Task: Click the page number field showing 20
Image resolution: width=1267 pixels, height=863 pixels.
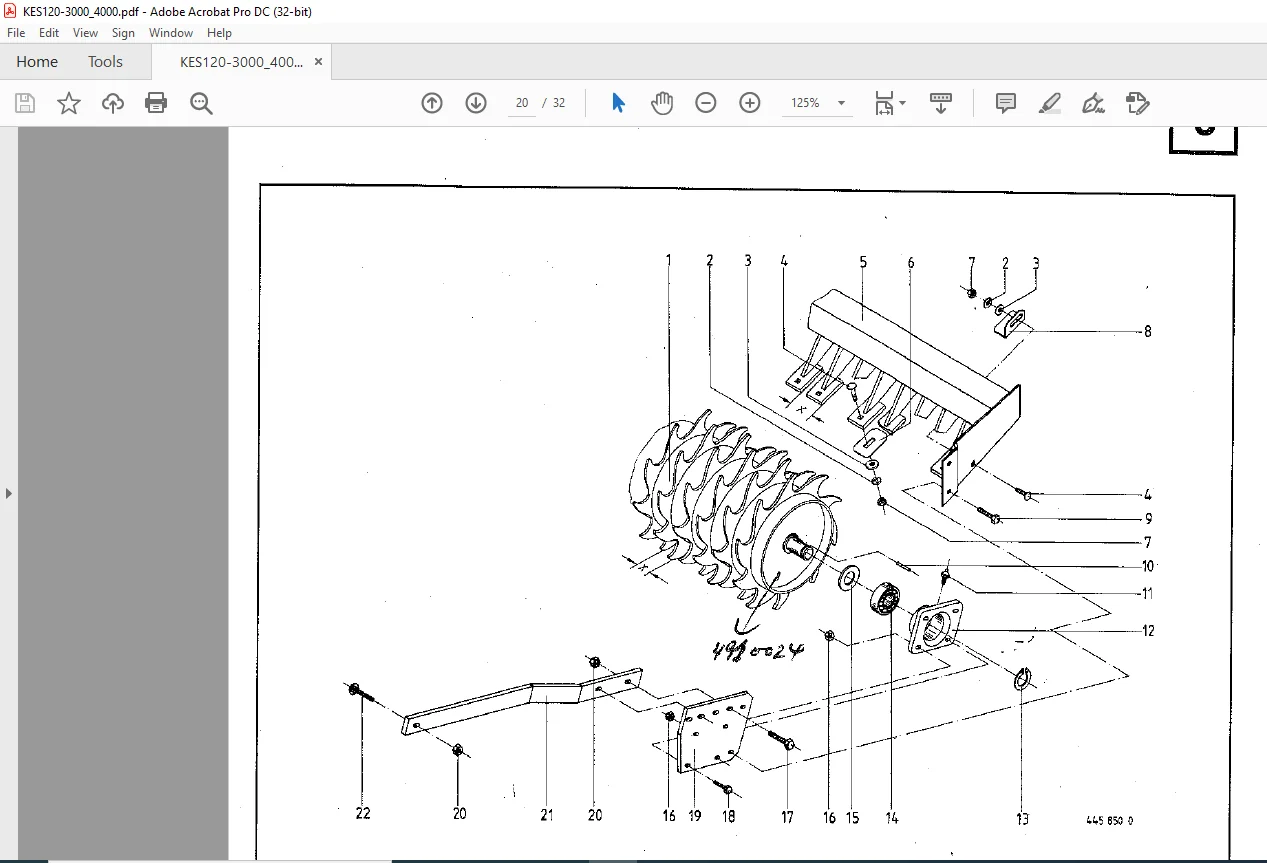Action: click(522, 103)
